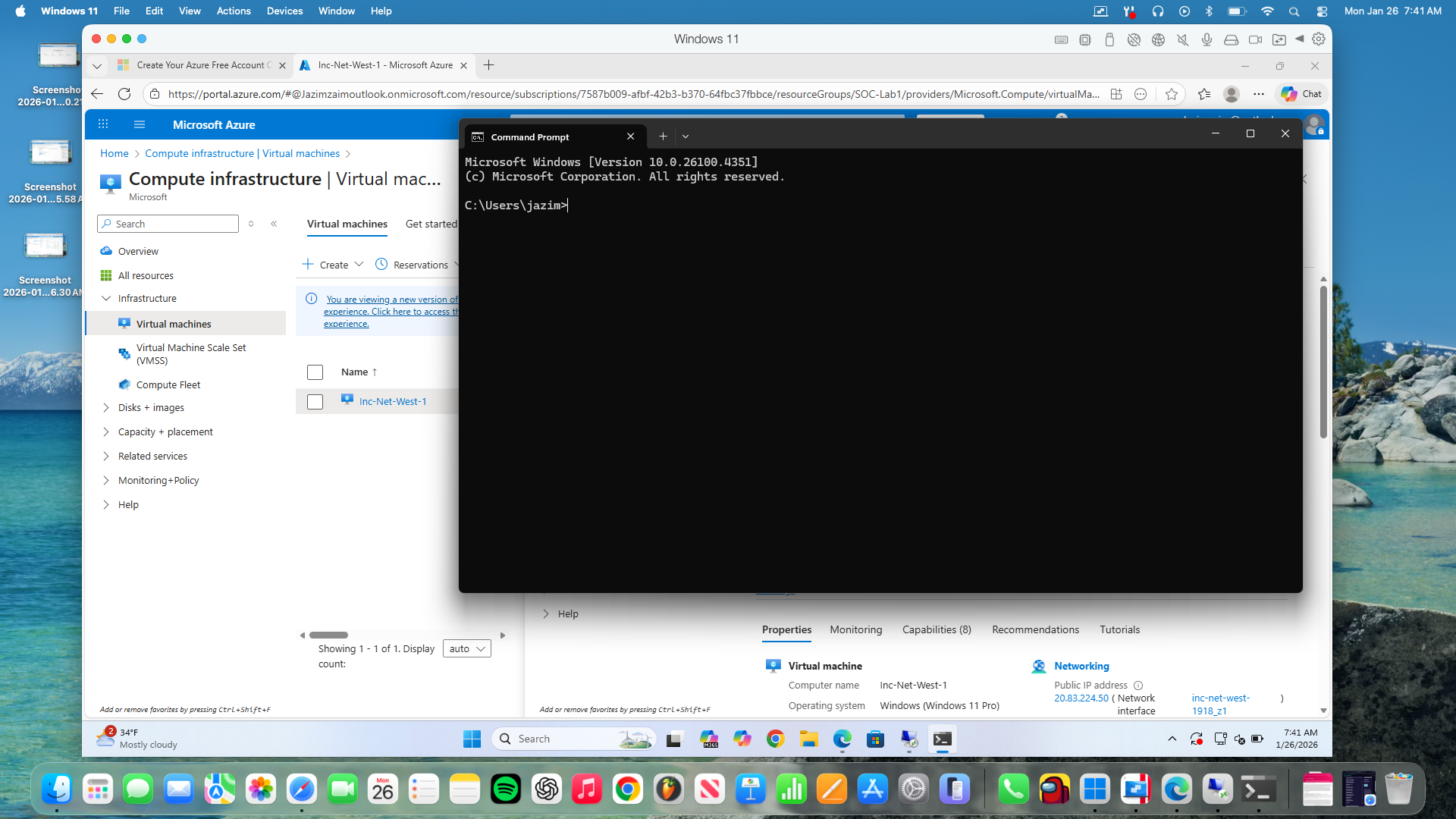Open the Create dropdown in the VM list
This screenshot has width=1456, height=819.
point(334,265)
